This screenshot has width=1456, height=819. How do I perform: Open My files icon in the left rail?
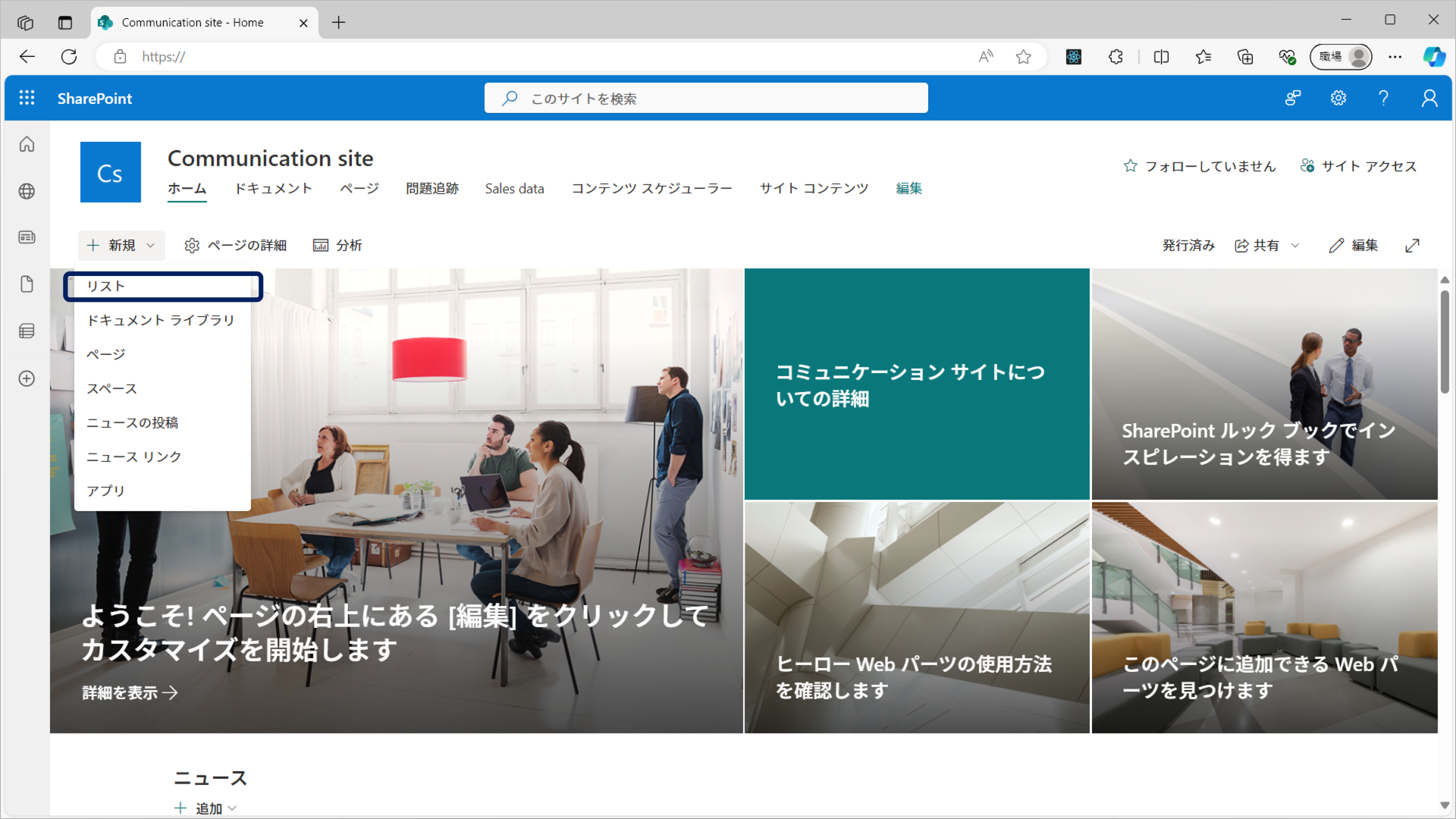pyautogui.click(x=27, y=284)
